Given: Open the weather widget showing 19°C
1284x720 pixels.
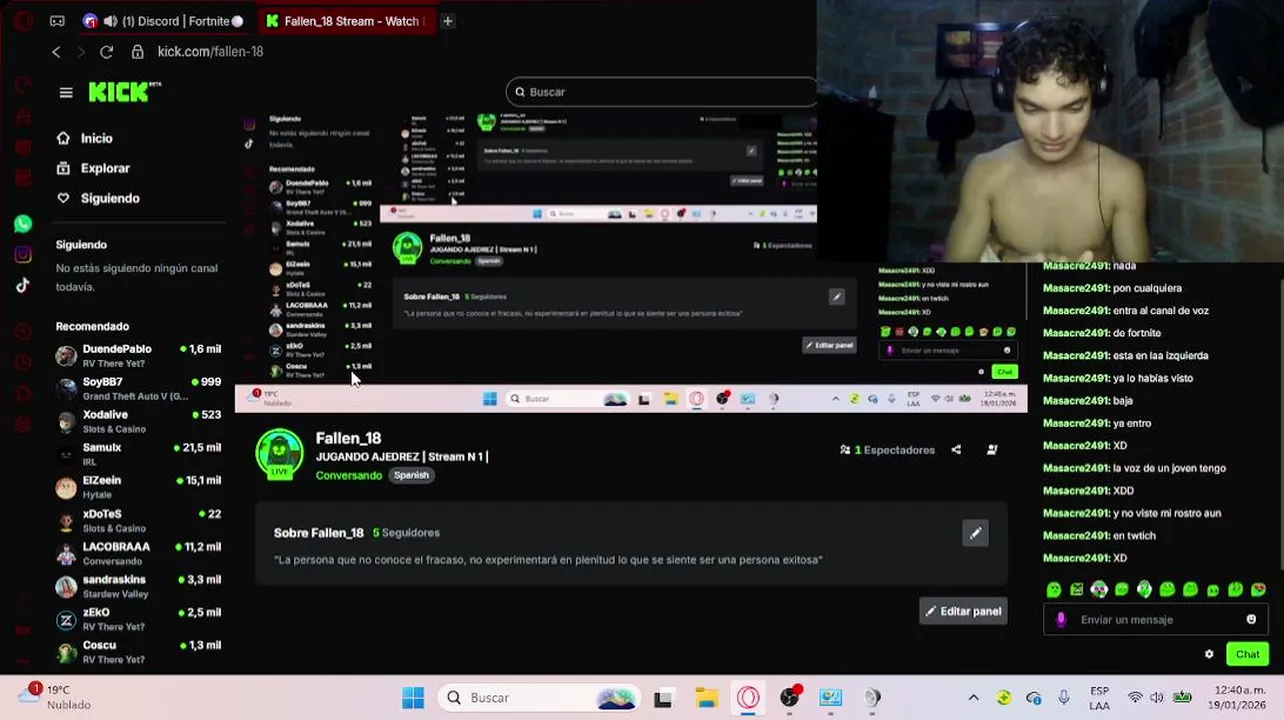Looking at the screenshot, I should point(55,697).
